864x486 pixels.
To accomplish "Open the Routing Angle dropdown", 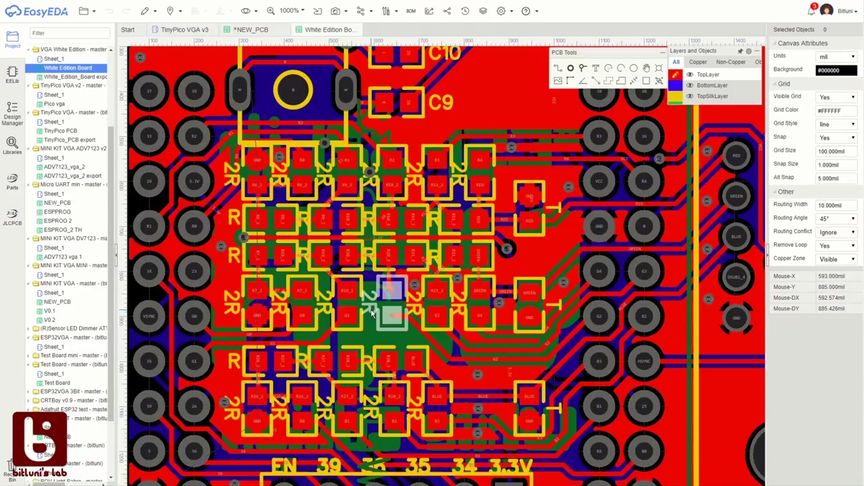I will tap(836, 219).
